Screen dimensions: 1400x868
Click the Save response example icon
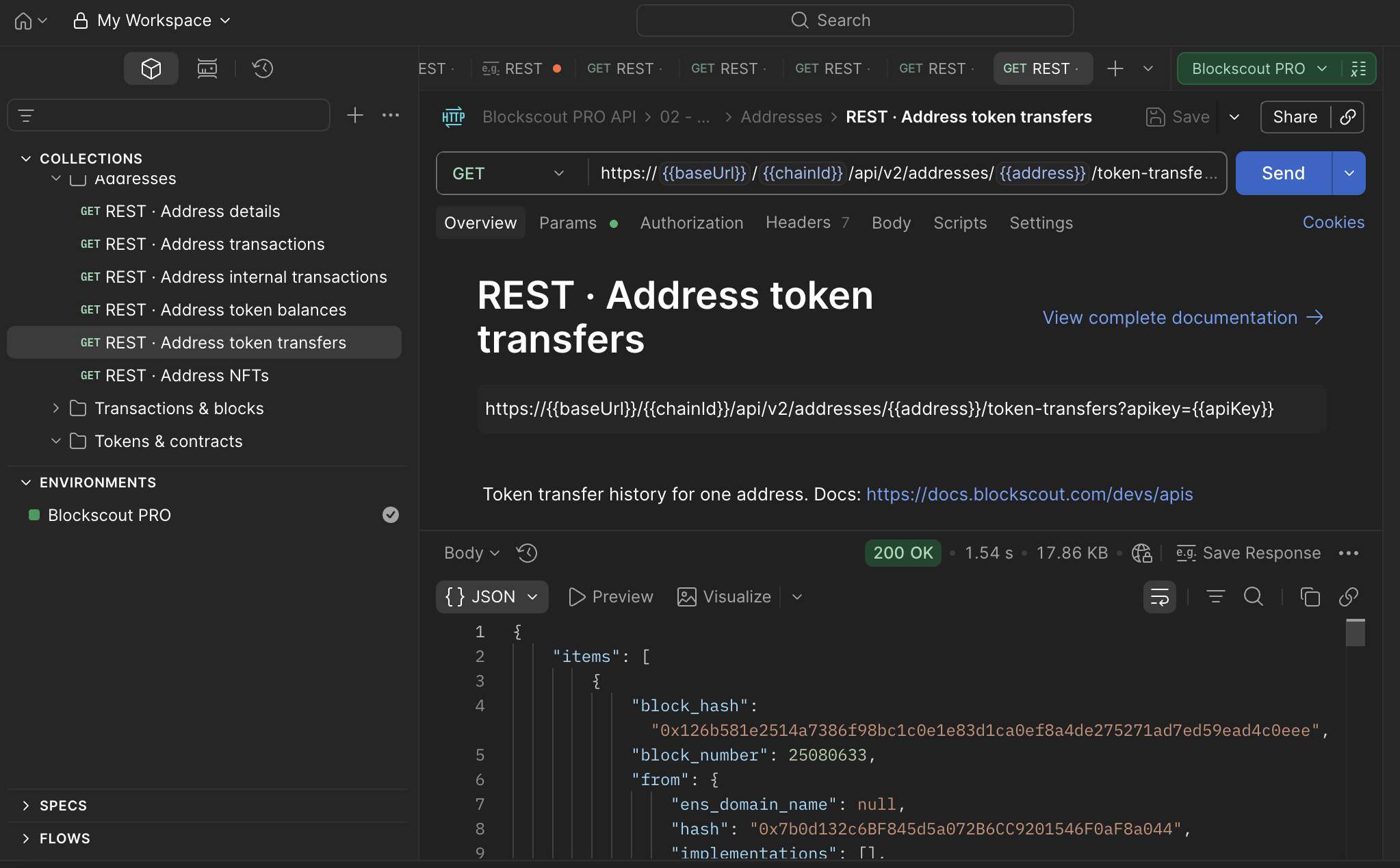point(1186,553)
